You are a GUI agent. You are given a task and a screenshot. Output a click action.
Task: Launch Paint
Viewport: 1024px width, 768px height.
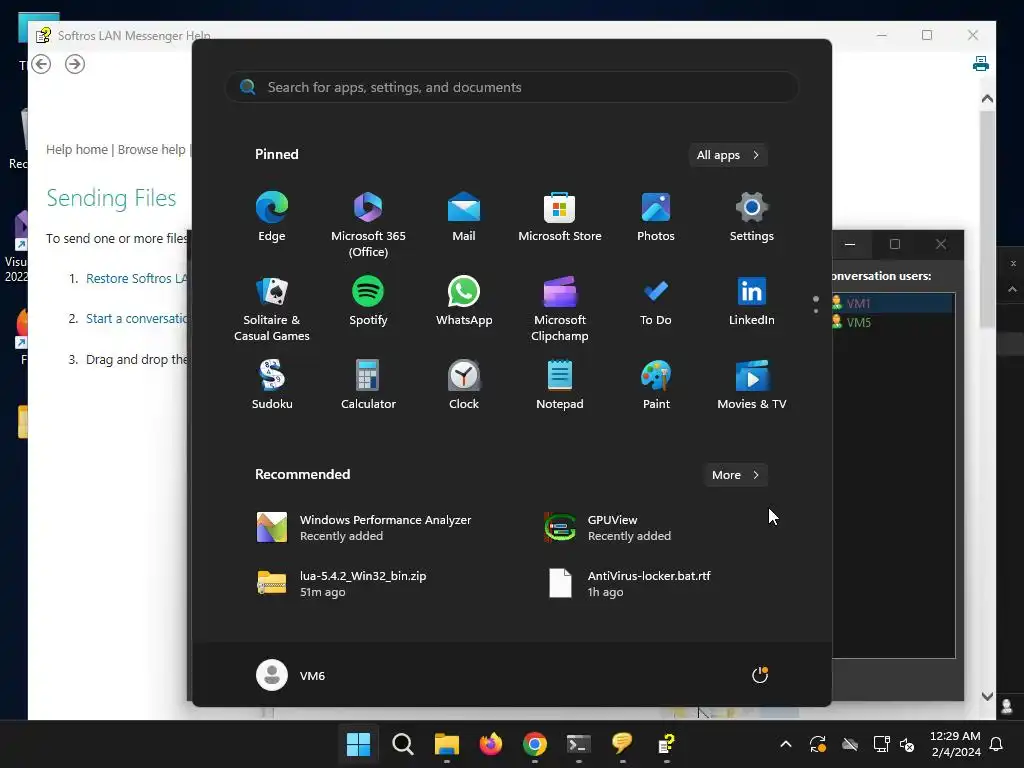tap(656, 385)
